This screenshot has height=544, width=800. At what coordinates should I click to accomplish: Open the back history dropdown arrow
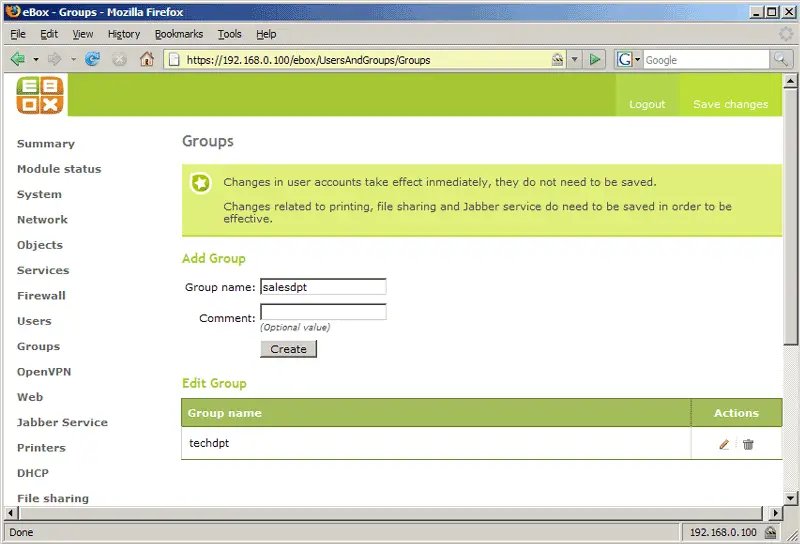[x=36, y=60]
